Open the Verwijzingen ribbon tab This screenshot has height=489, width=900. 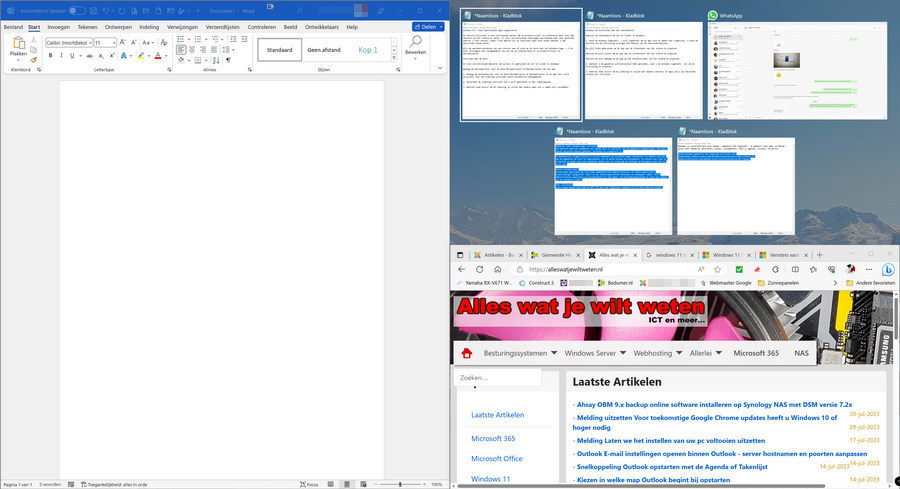(183, 27)
